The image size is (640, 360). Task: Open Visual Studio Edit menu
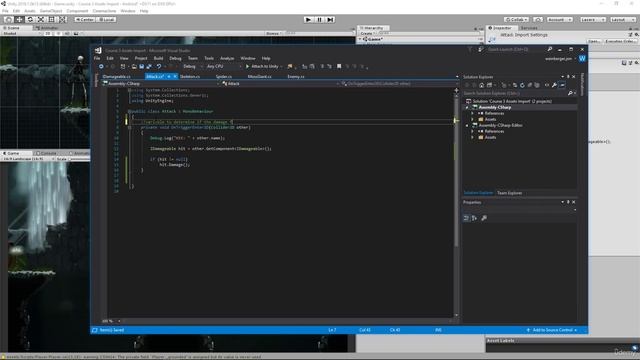[110, 58]
